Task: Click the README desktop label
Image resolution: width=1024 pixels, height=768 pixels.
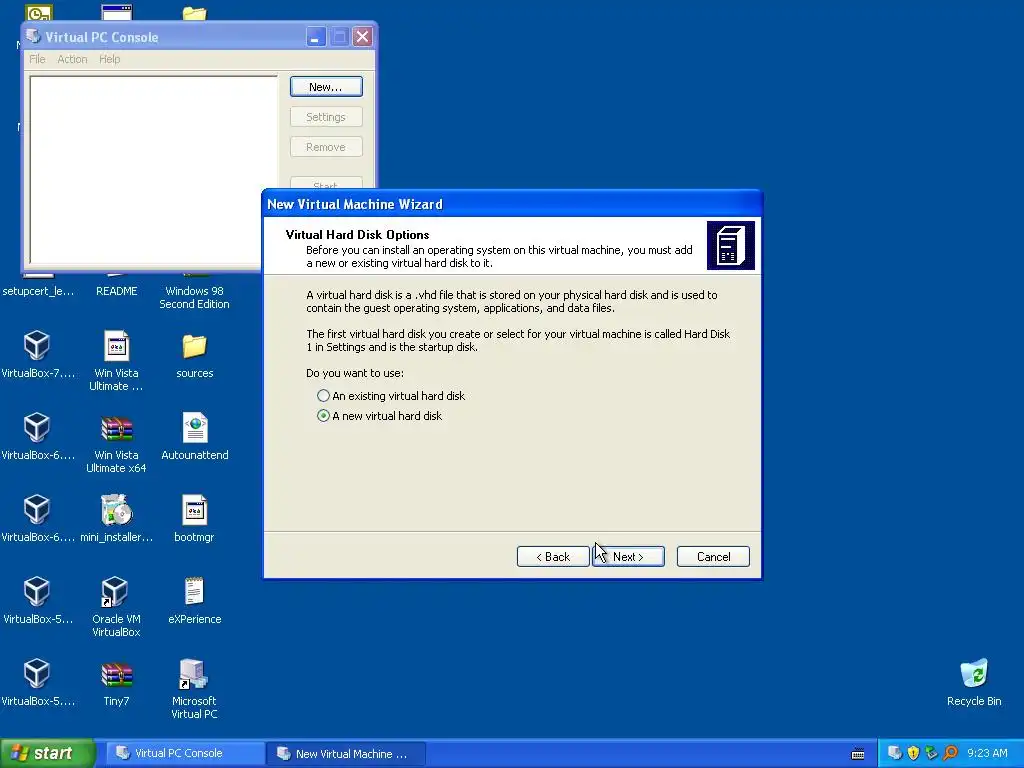Action: click(x=116, y=291)
